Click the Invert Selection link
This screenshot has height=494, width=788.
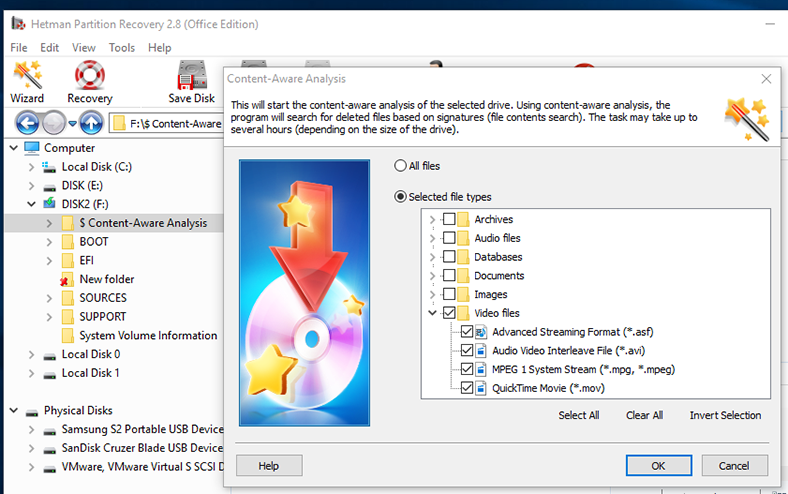(725, 415)
